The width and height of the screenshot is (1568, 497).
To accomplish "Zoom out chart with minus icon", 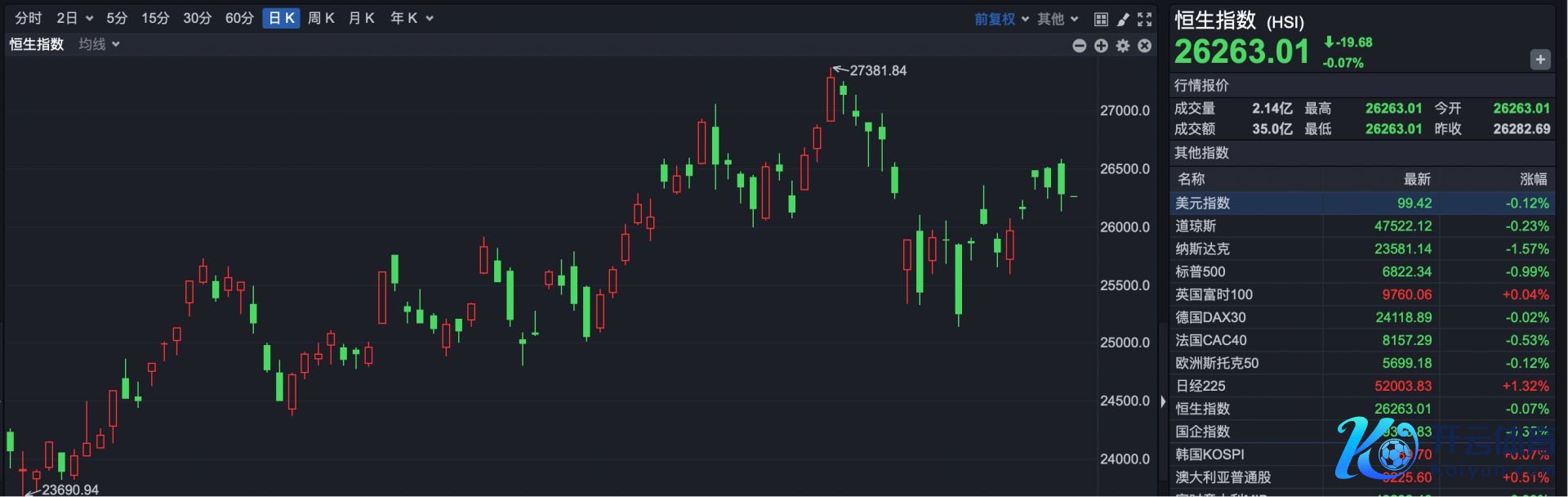I will [x=1079, y=46].
